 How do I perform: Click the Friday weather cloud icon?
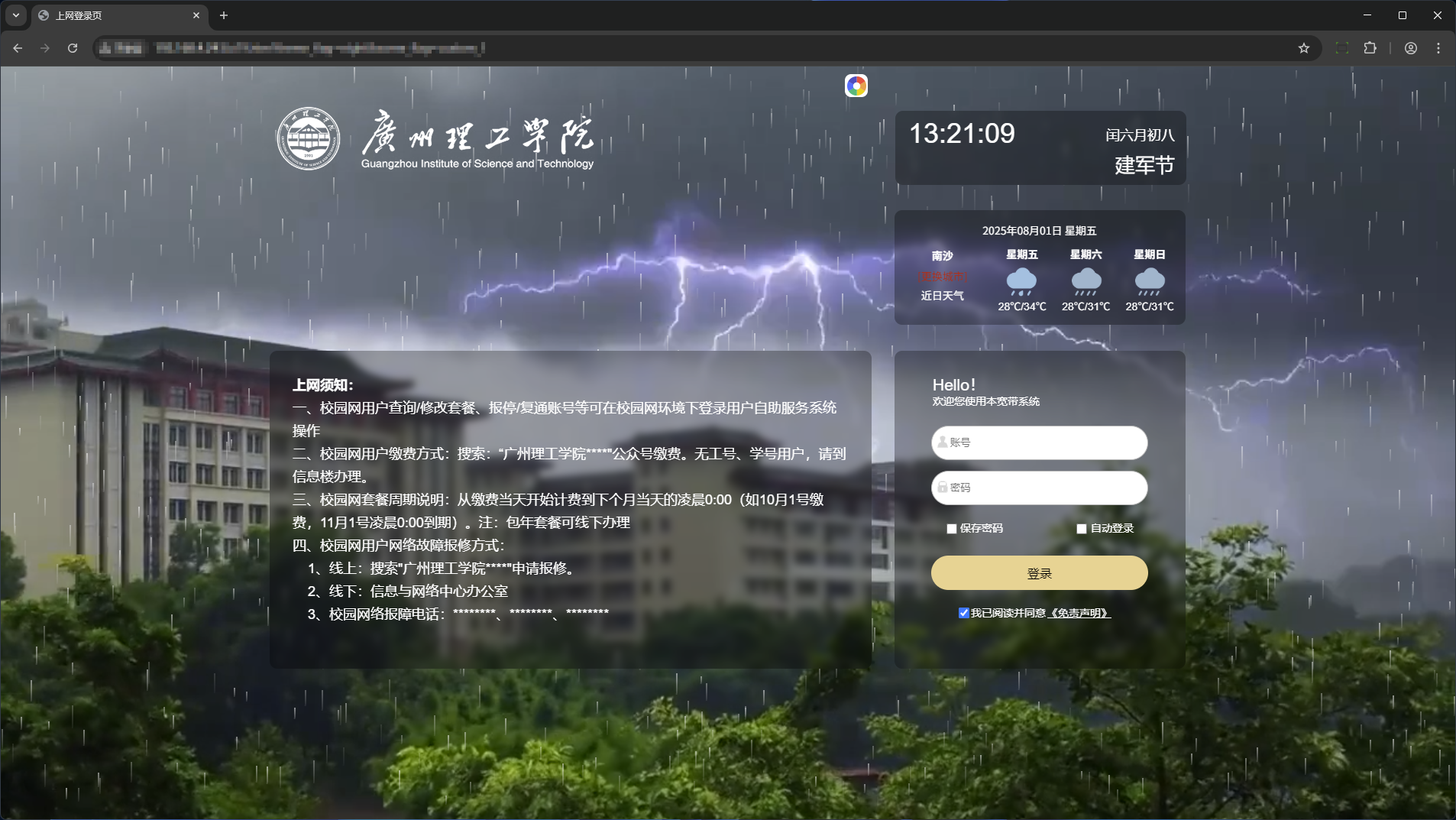tap(1021, 281)
